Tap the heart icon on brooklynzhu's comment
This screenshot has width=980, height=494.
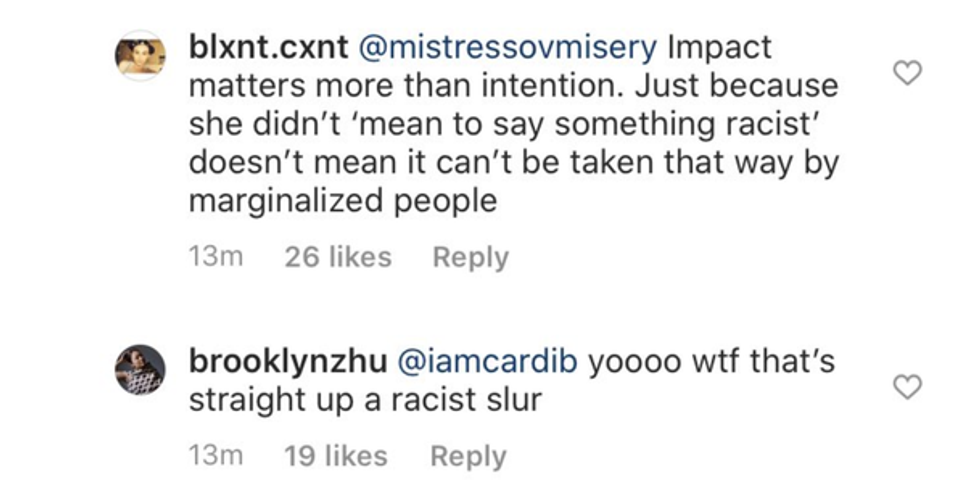[907, 386]
